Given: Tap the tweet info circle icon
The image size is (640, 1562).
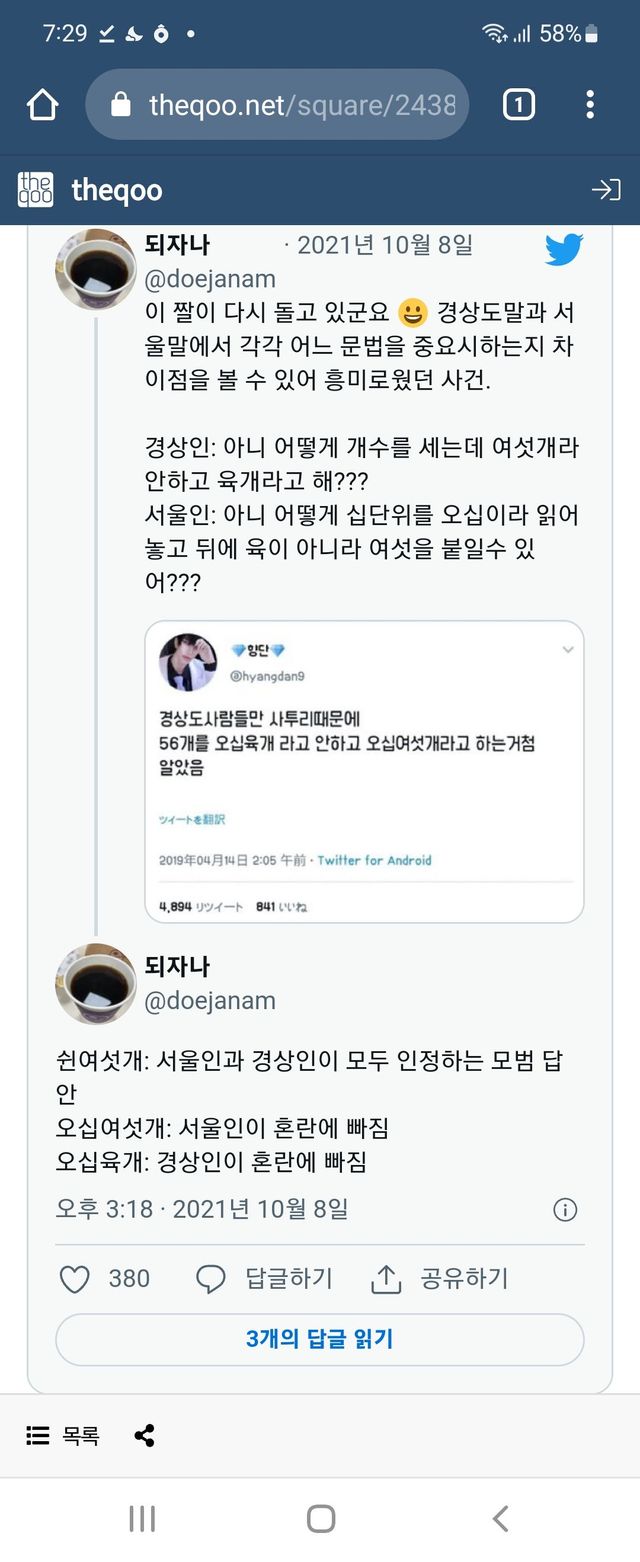Looking at the screenshot, I should (x=565, y=1210).
